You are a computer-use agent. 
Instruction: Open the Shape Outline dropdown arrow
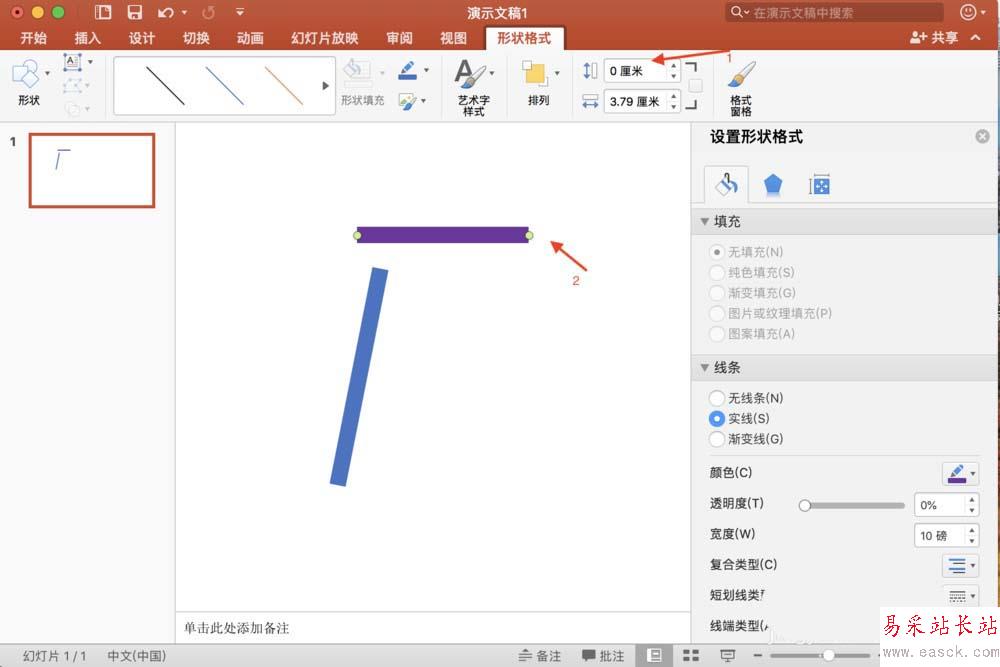coord(426,70)
